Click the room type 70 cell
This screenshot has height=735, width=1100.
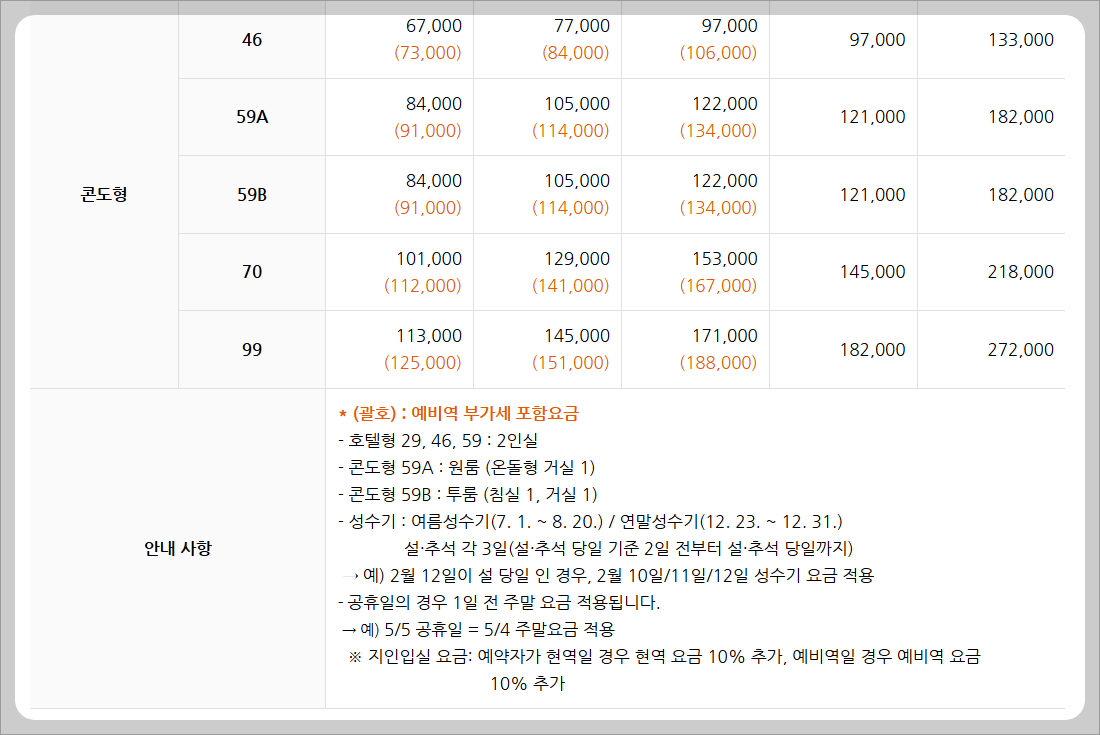(251, 271)
